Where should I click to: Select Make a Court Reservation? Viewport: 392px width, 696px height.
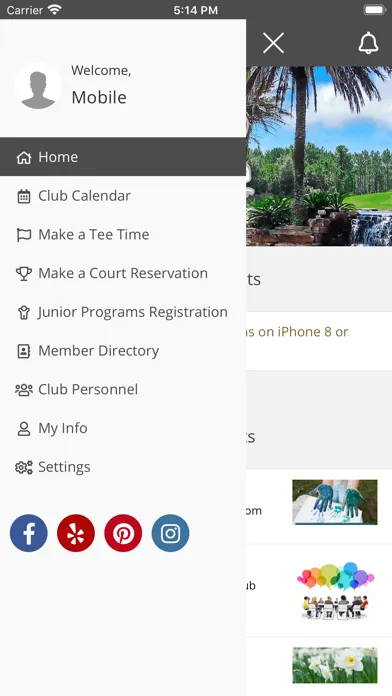(x=123, y=273)
